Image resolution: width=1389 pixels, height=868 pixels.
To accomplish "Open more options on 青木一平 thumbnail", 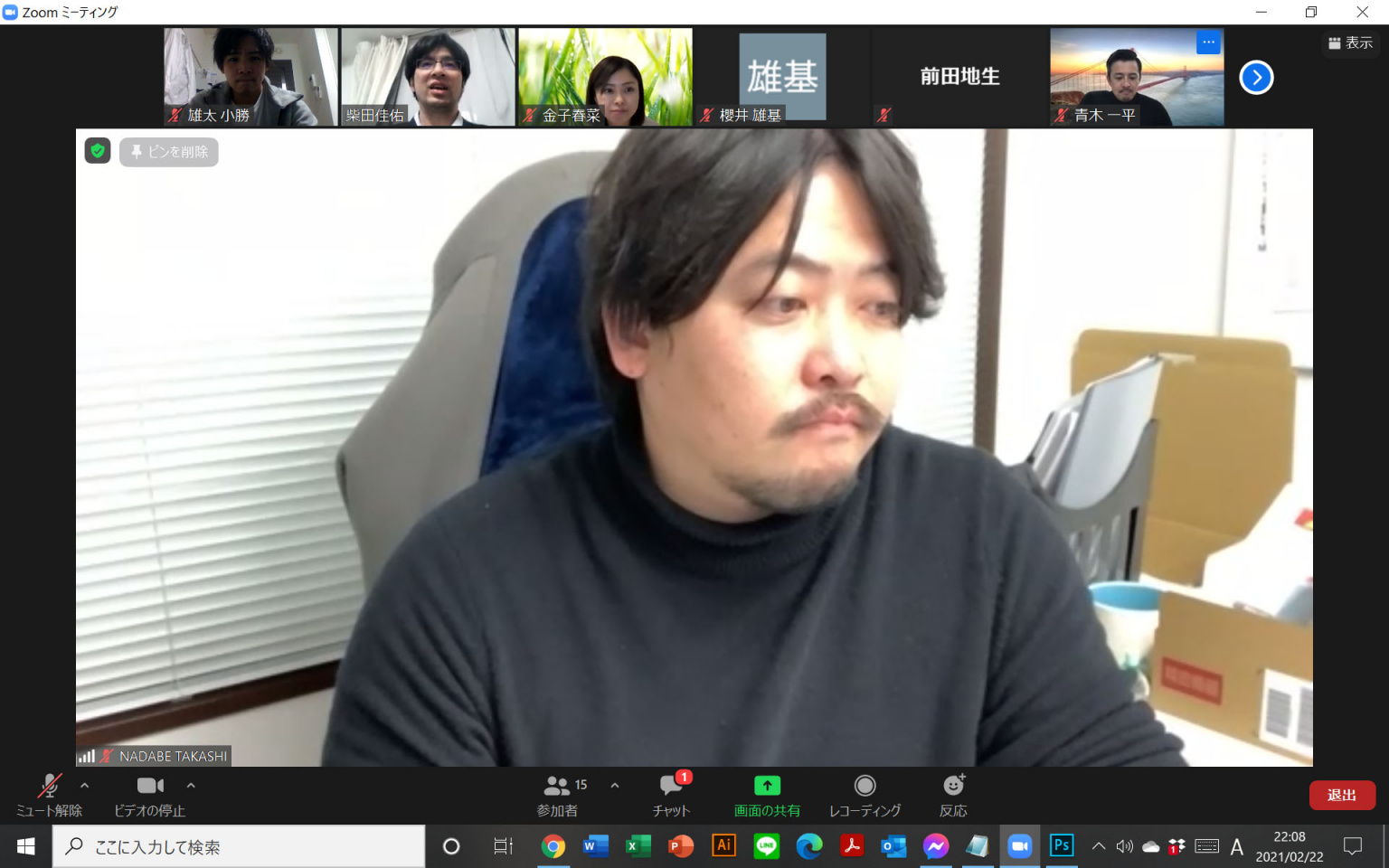I will pos(1208,42).
